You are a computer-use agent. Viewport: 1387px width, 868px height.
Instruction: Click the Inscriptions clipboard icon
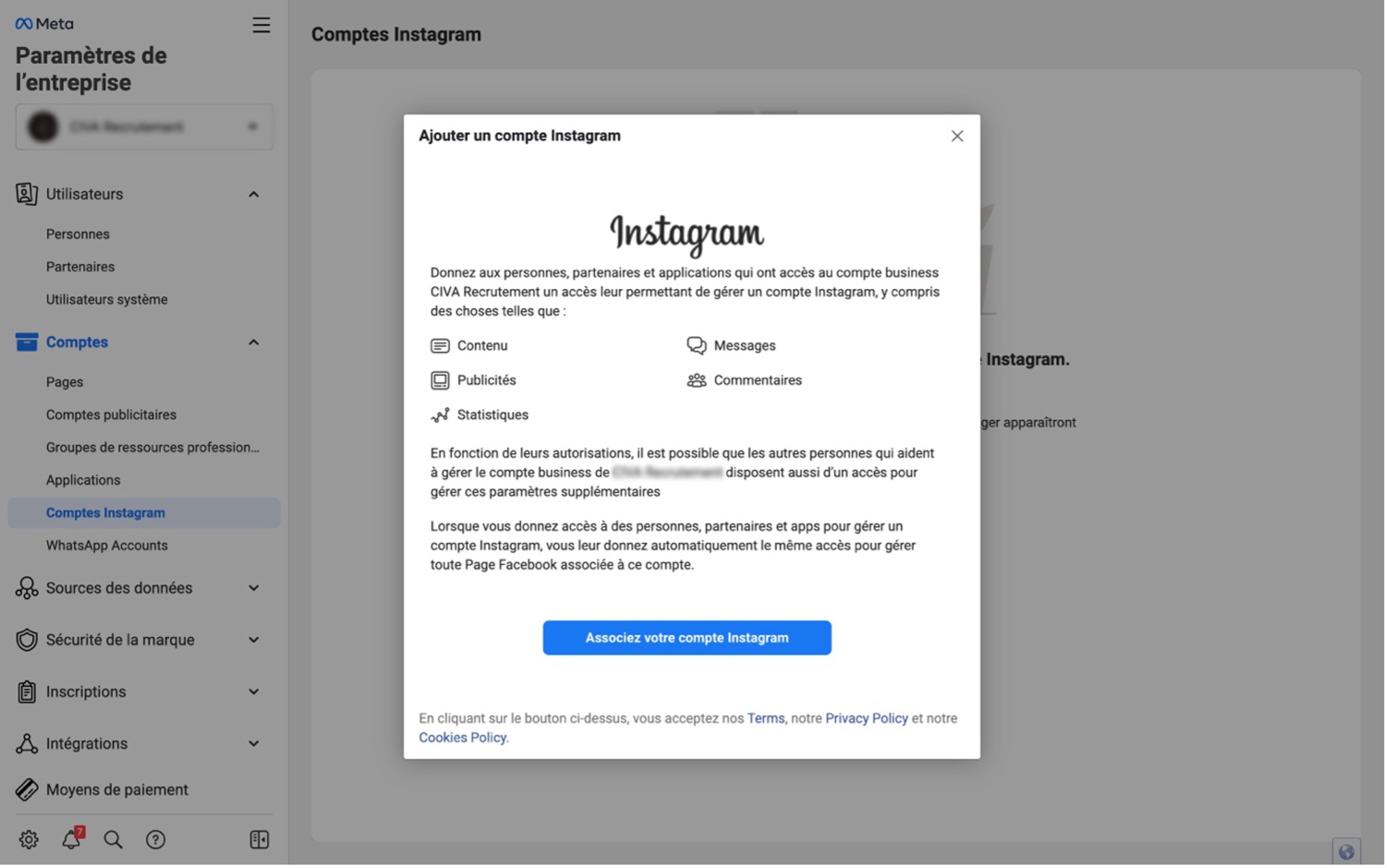[26, 692]
